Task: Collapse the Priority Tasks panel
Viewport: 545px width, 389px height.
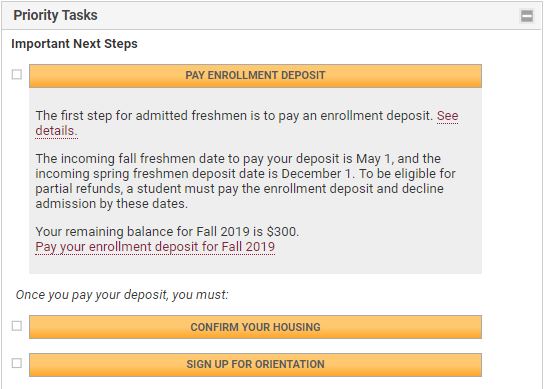Action: pyautogui.click(x=527, y=16)
